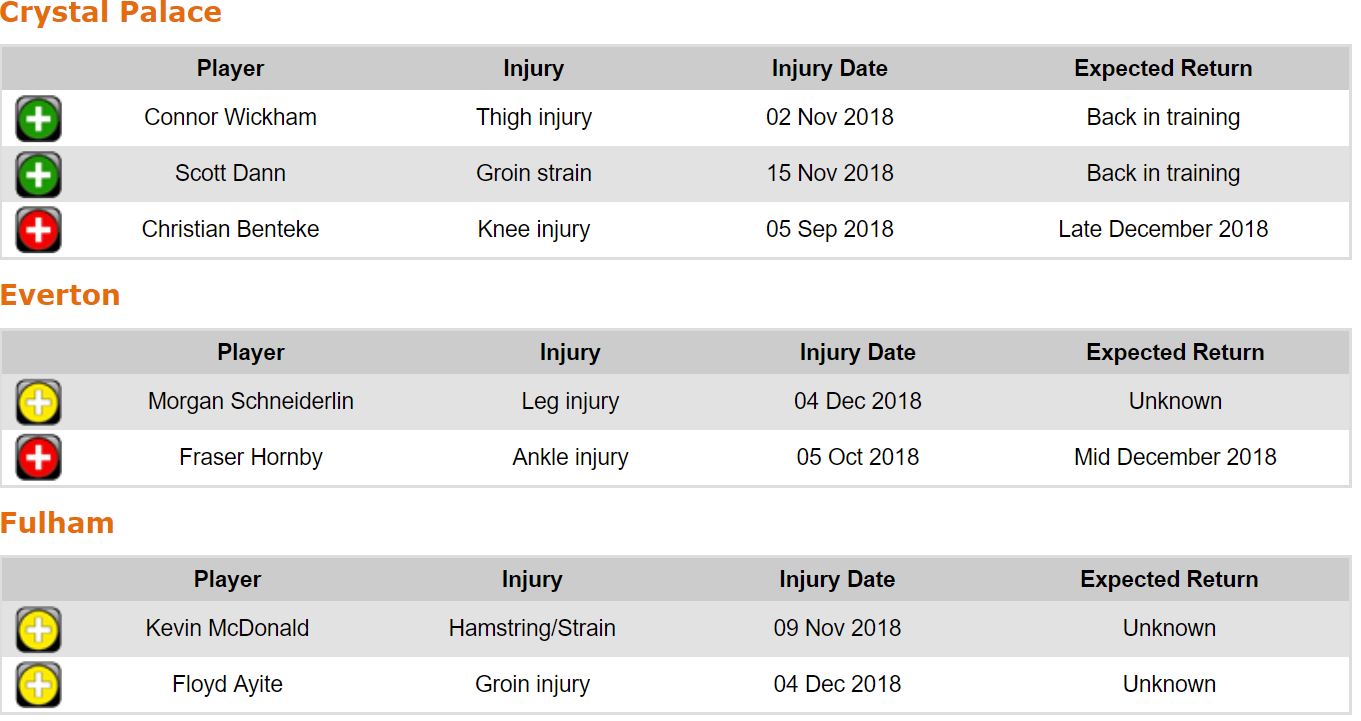This screenshot has width=1361, height=721.
Task: Click red injury icon beside Fraser Hornby
Action: 38,459
